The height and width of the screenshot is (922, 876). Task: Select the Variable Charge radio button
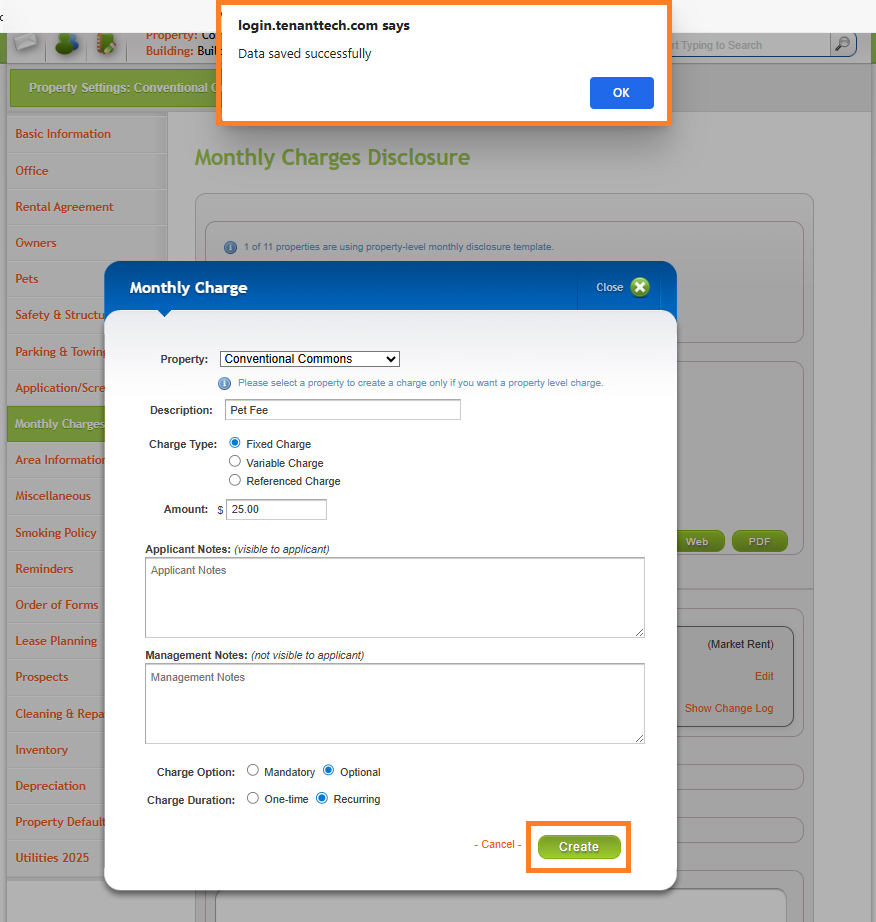235,462
